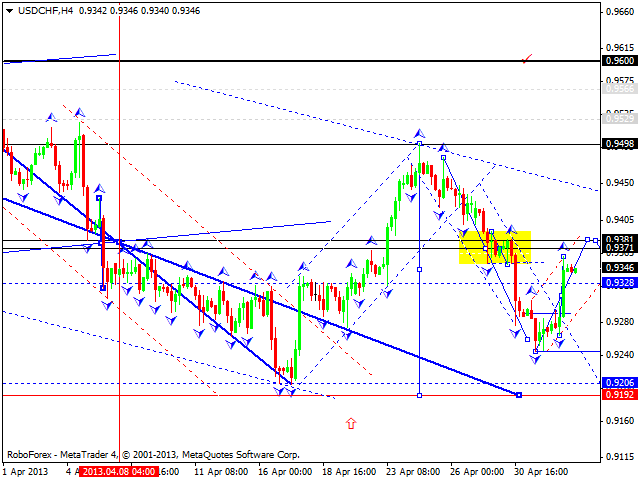
Task: Click the grayed 0.9529 price label
Action: [617, 118]
